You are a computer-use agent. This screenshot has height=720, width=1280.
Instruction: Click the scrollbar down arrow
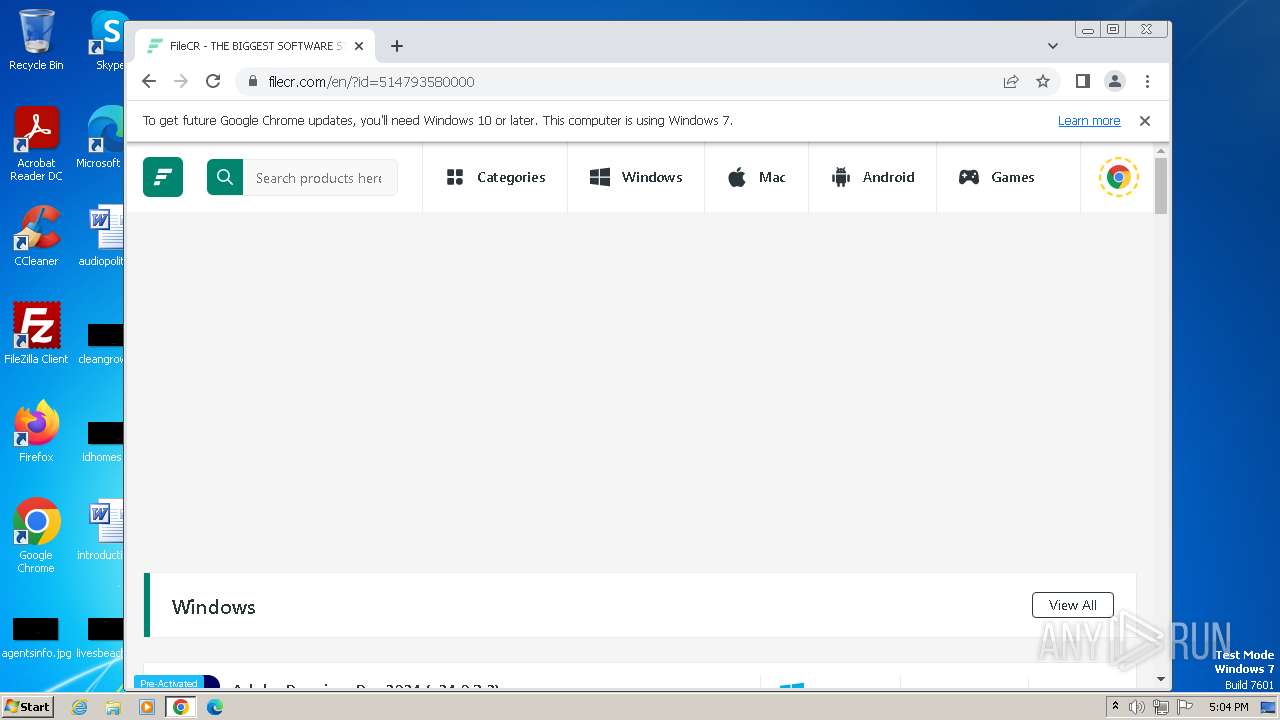pos(1161,679)
